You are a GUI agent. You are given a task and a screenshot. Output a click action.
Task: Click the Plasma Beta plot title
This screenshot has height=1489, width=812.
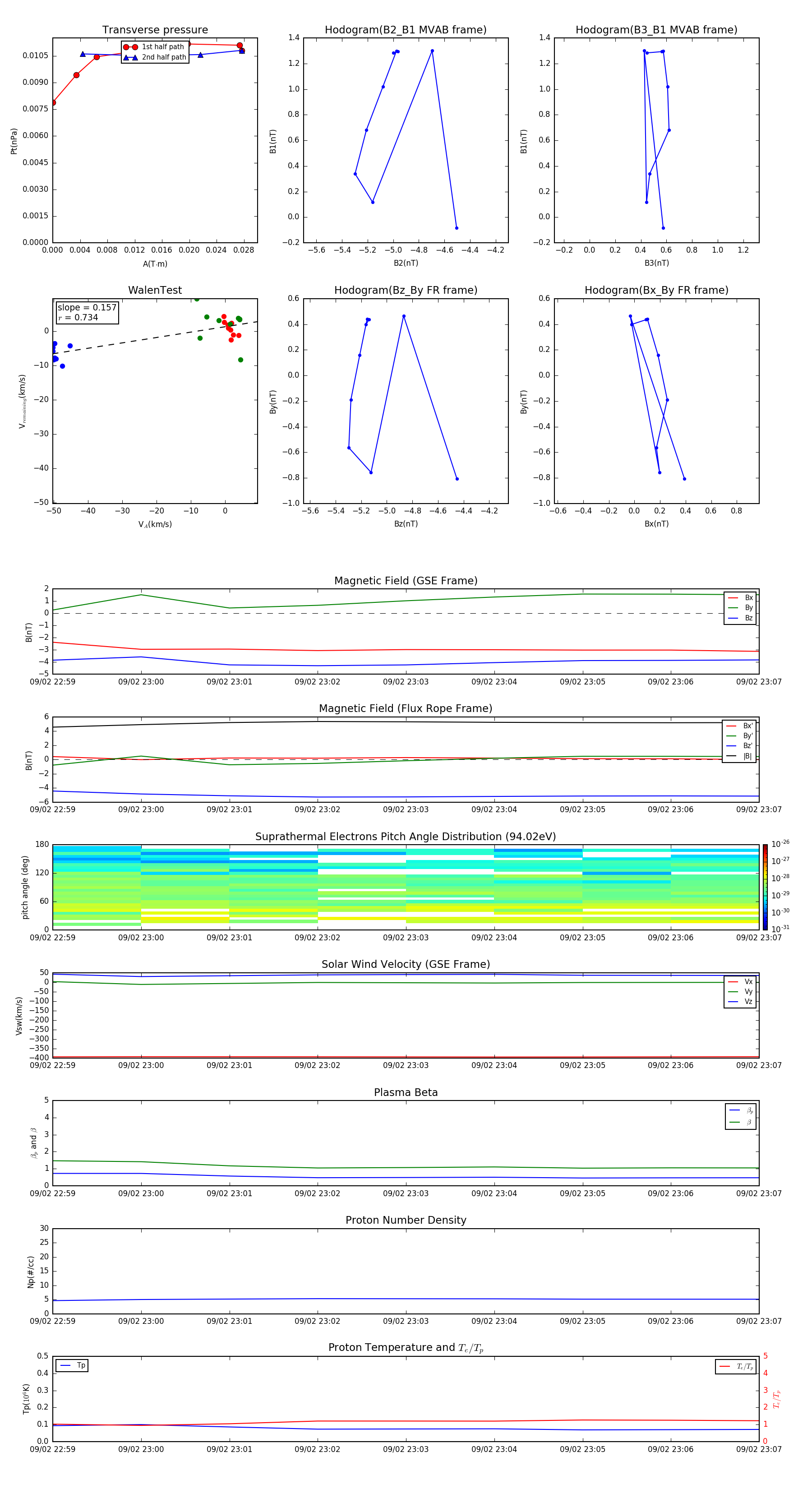(406, 1092)
